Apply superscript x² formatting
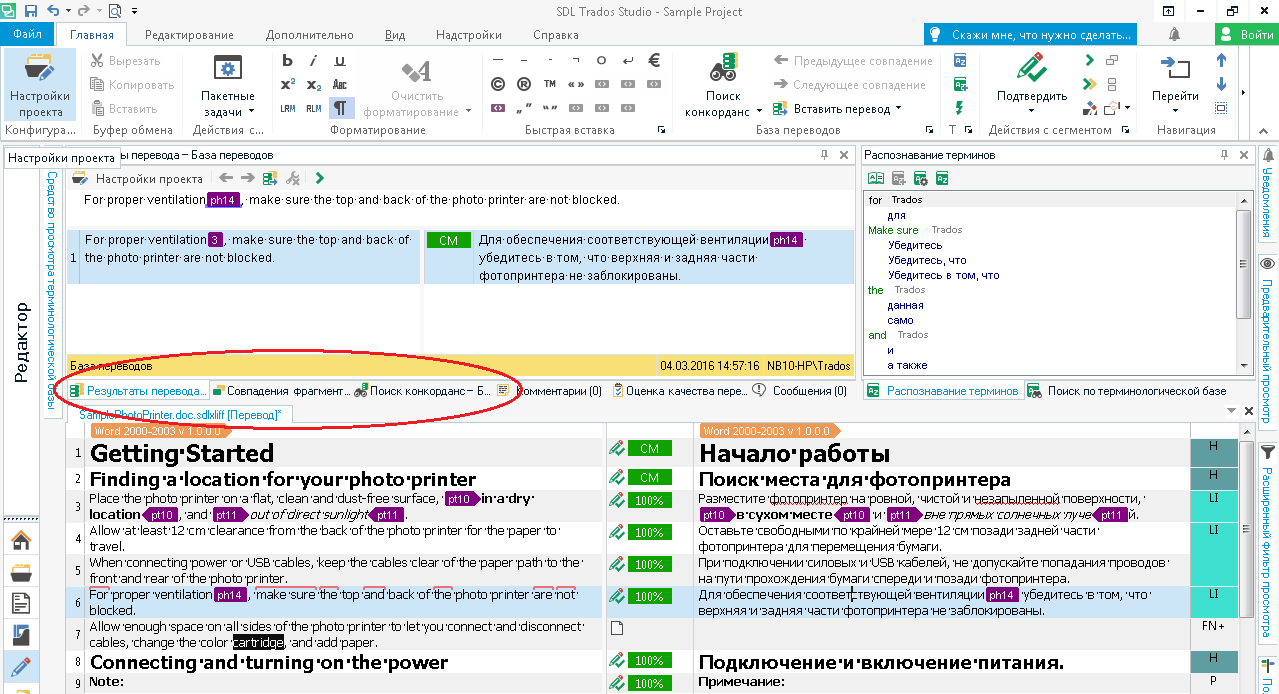This screenshot has height=694, width=1279. (x=288, y=84)
